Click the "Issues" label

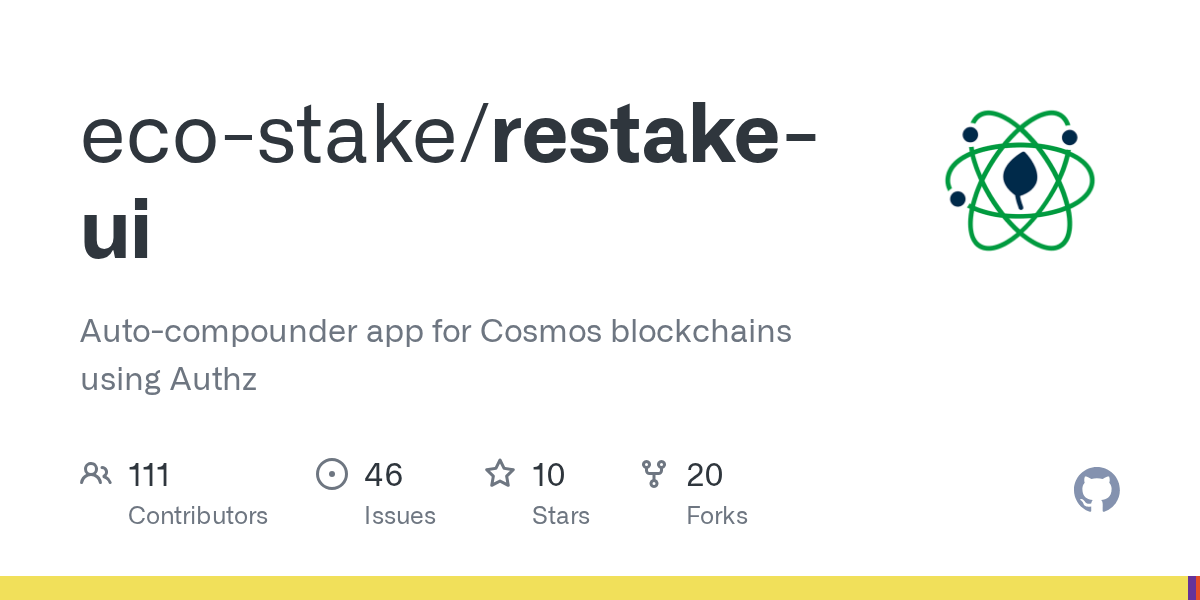pos(400,516)
